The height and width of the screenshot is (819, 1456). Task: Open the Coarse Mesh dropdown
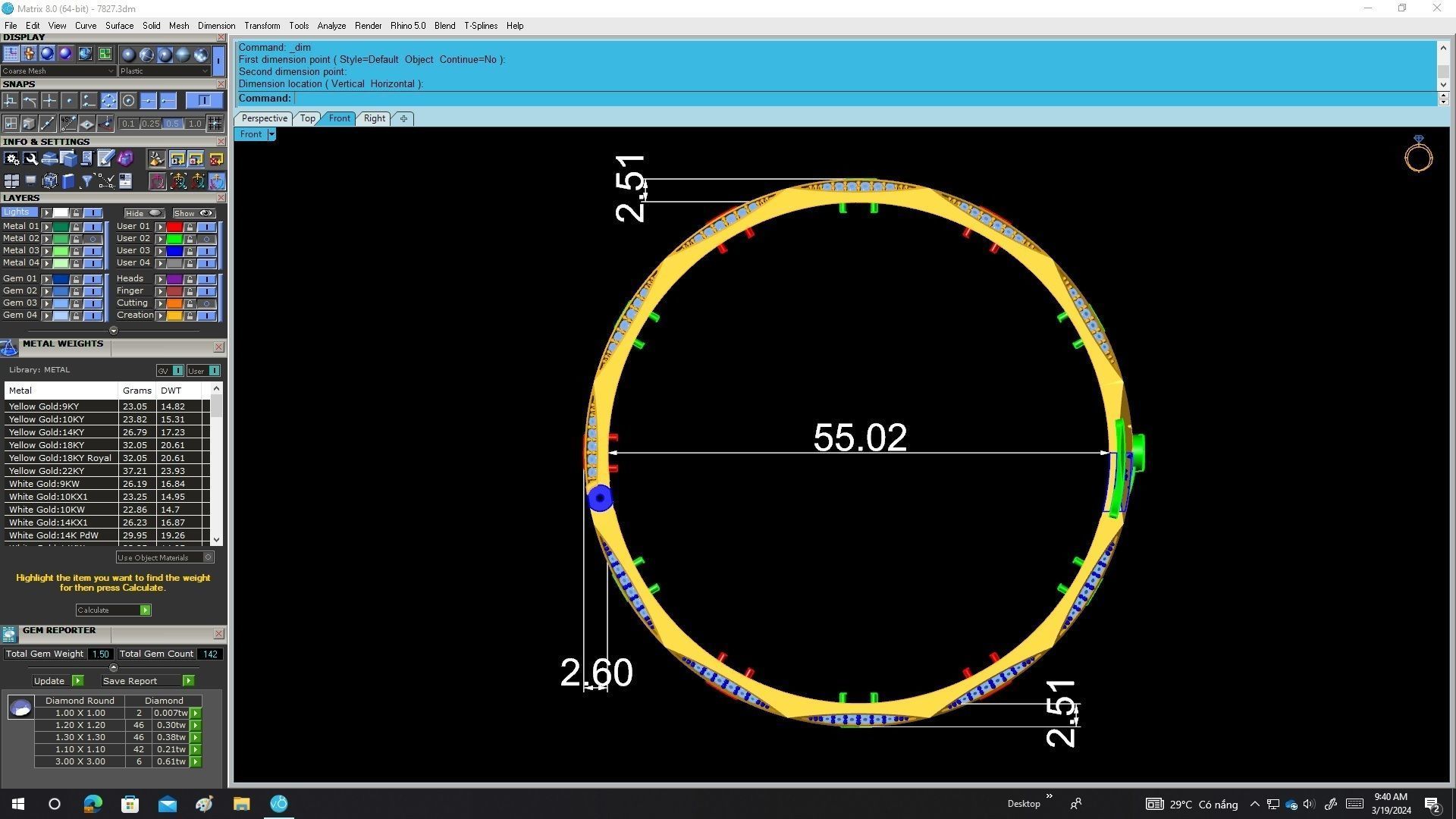coord(58,71)
